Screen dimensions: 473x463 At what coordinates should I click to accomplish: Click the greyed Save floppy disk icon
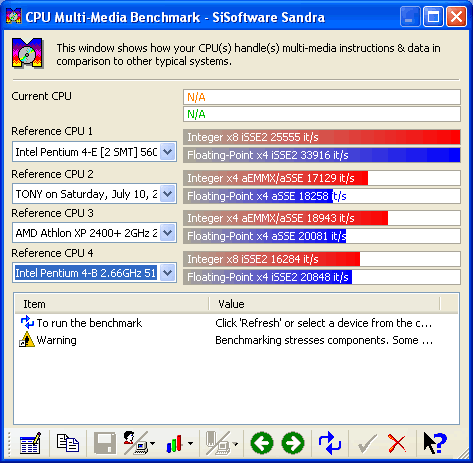coord(105,443)
